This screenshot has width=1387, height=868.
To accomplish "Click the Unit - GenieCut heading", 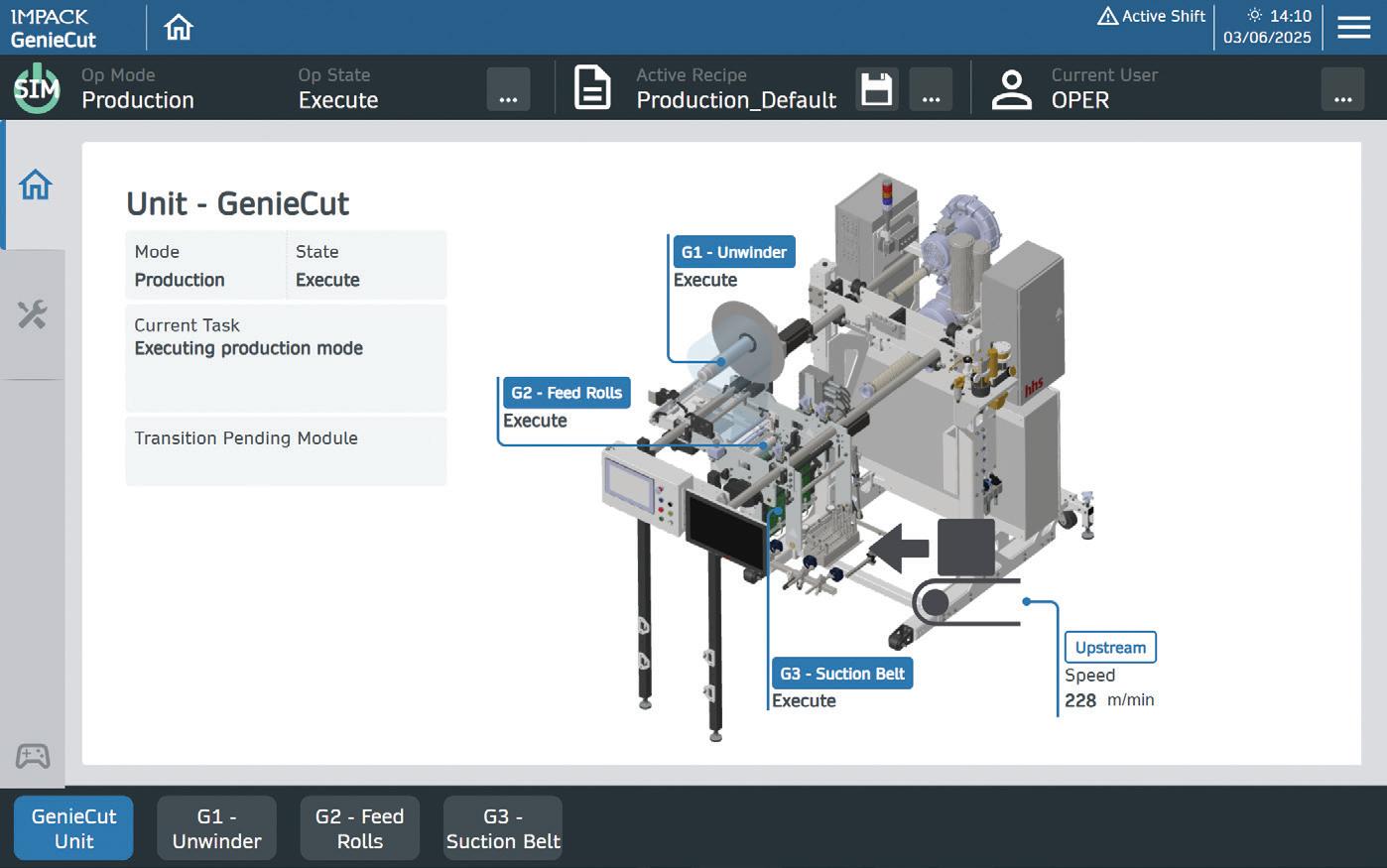I will pyautogui.click(x=238, y=203).
